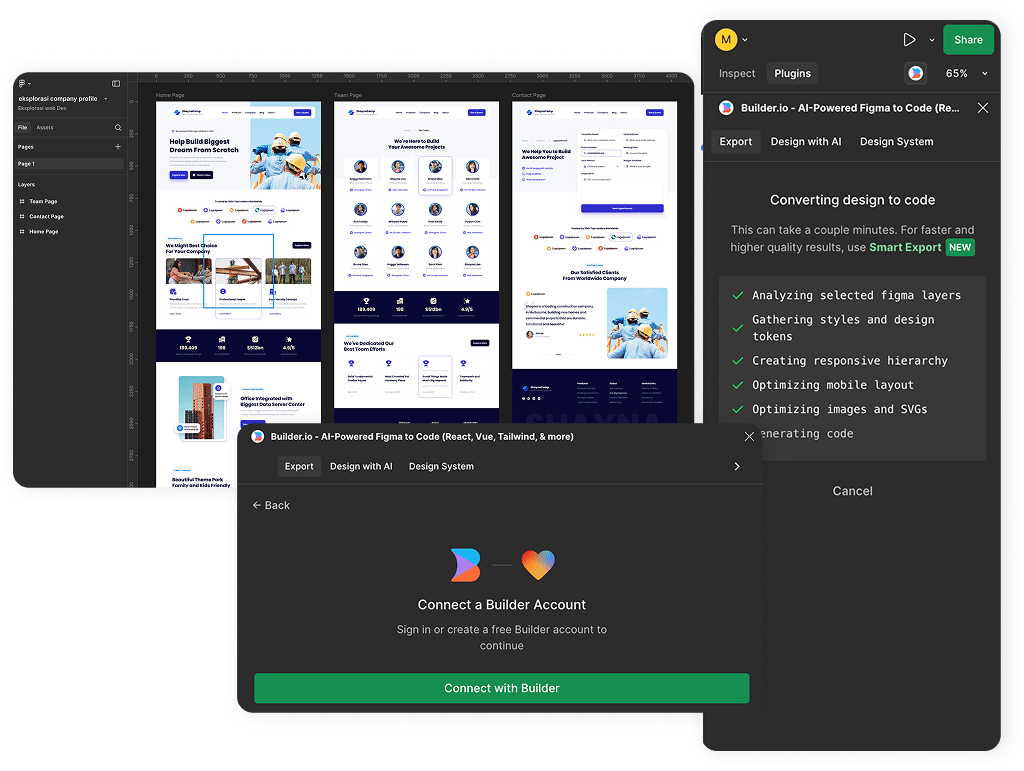Image resolution: width=1024 pixels, height=771 pixels.
Task: Click 'Optimizing images and SVGs' step
Action: pyautogui.click(x=839, y=409)
